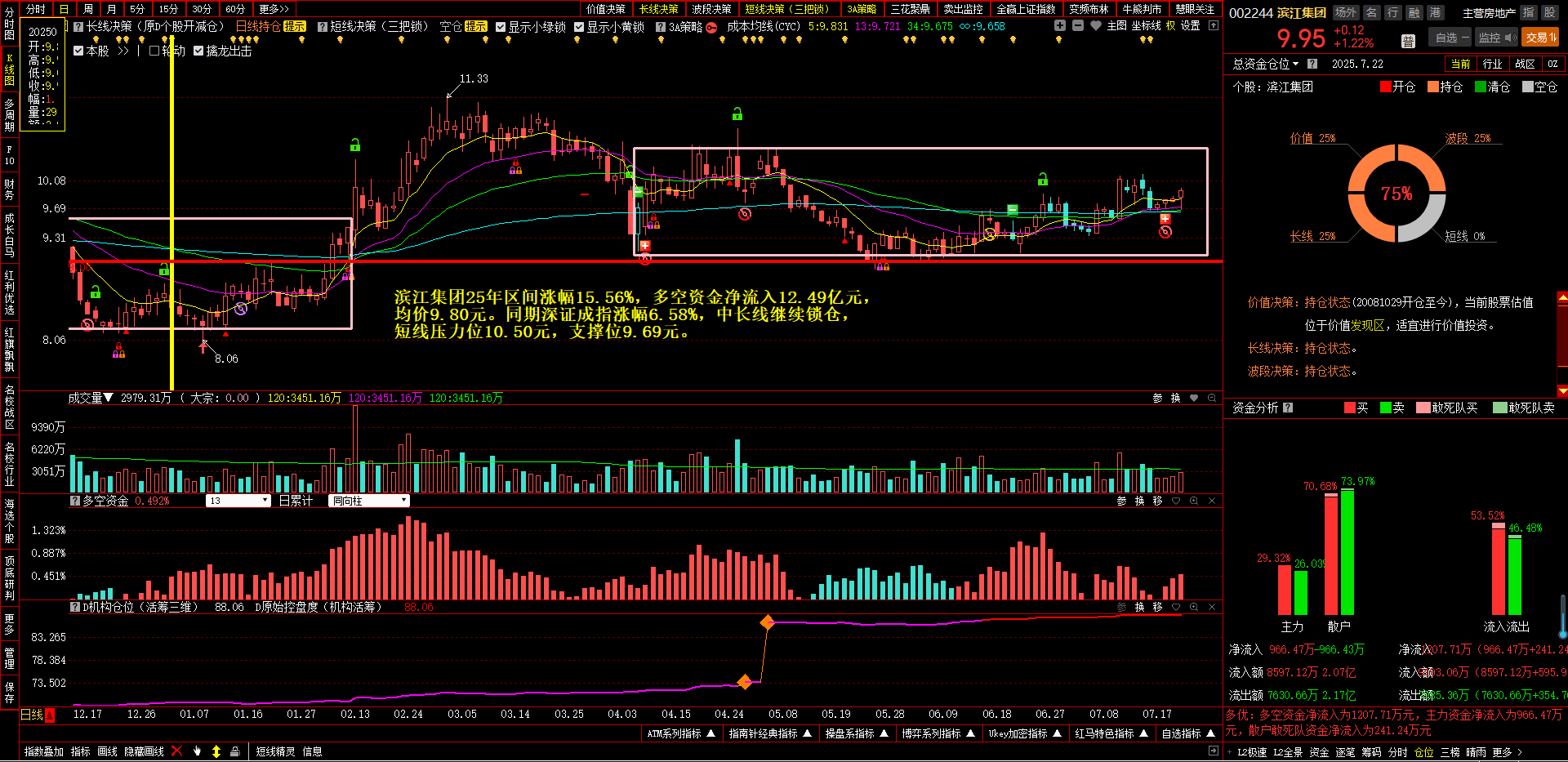Click the hand pointer icon in bottom toolbar

pos(197,751)
